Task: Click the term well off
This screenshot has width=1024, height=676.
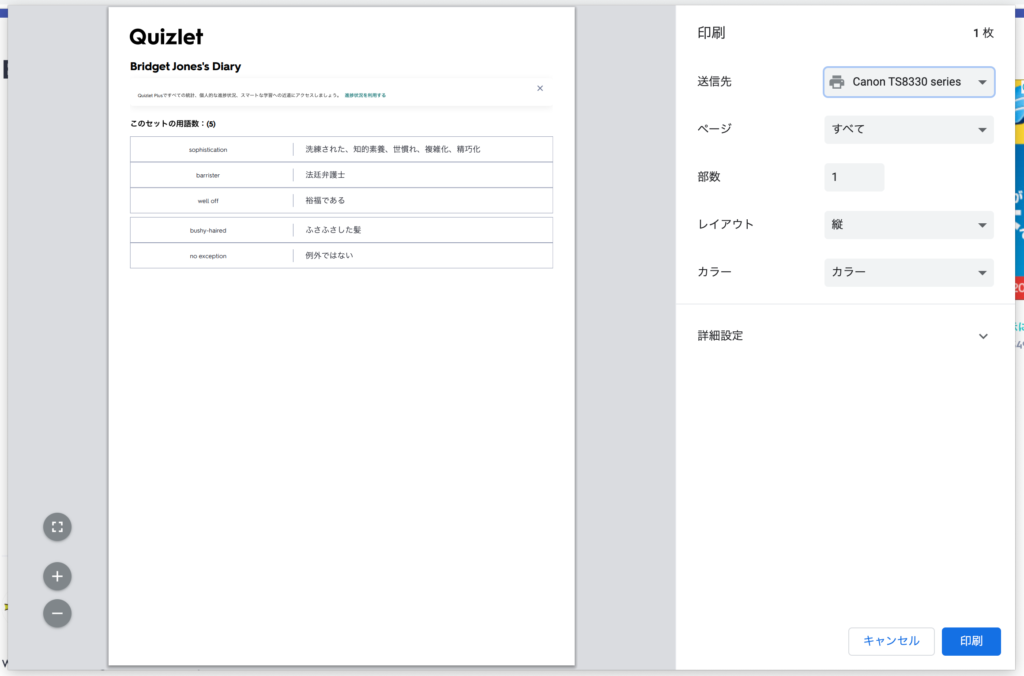Action: (x=208, y=201)
